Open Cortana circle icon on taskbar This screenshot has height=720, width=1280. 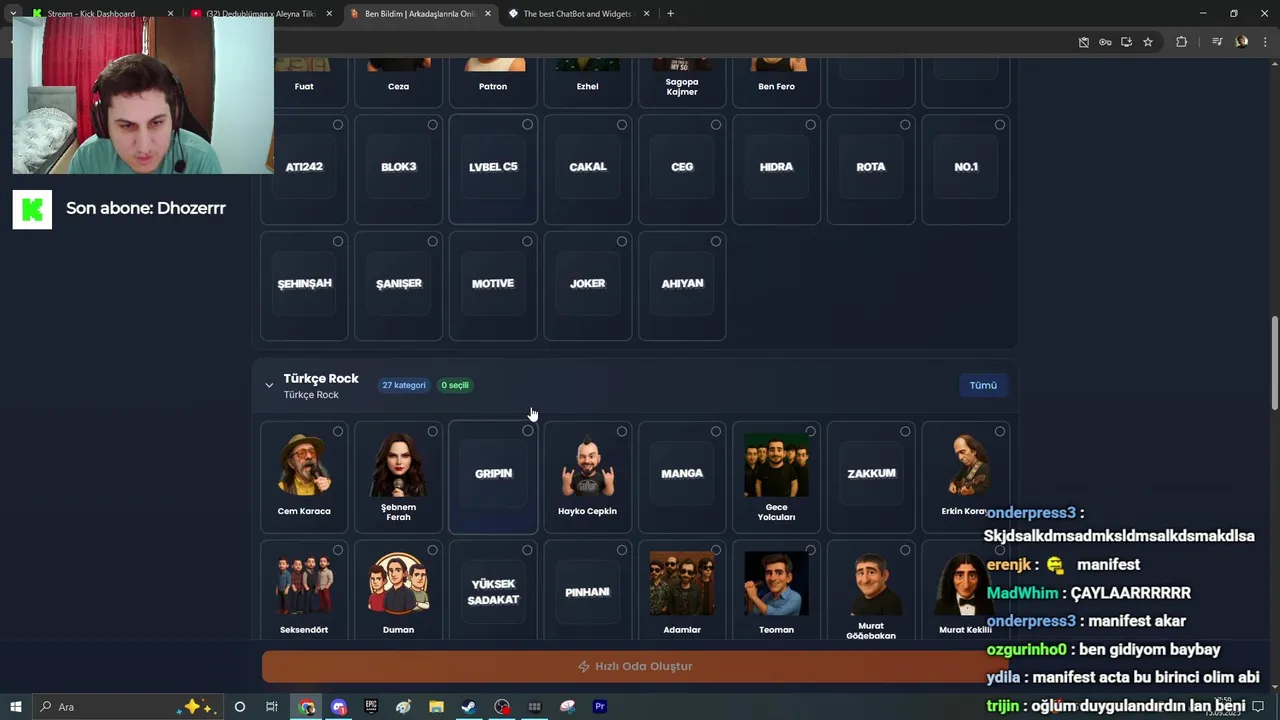pyautogui.click(x=239, y=707)
